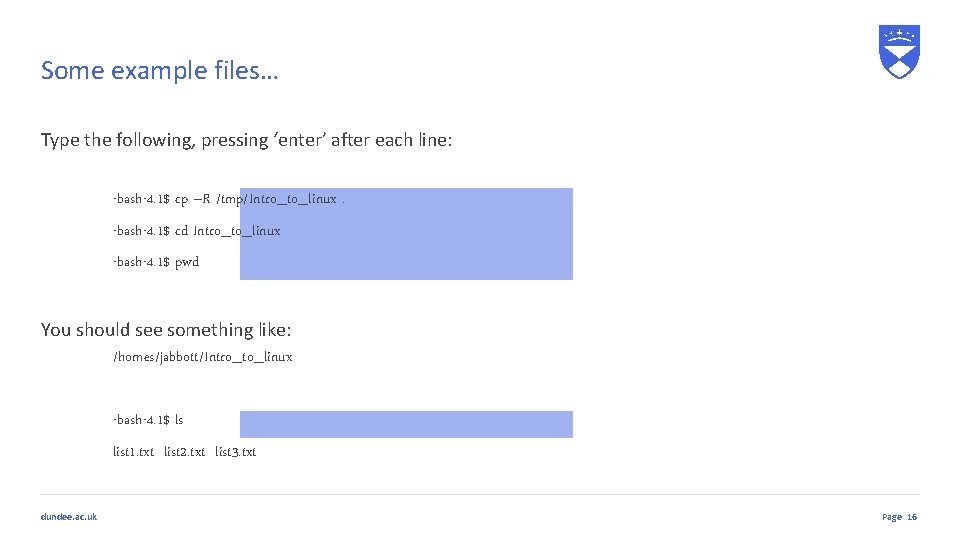The image size is (960, 540).
Task: Click the 'You should see something like:' text
Action: [166, 330]
